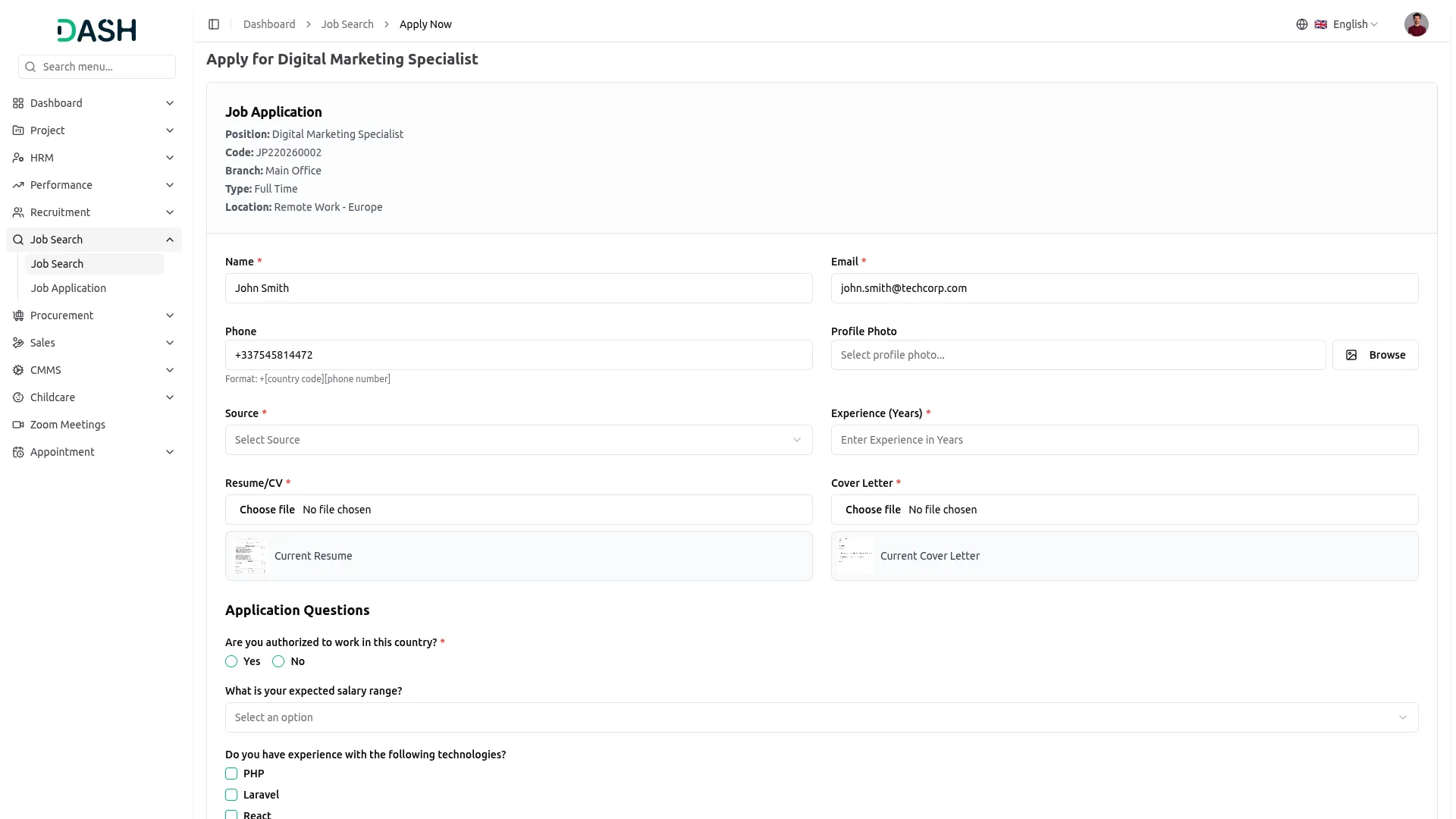Click the Procurement basket icon

[18, 315]
